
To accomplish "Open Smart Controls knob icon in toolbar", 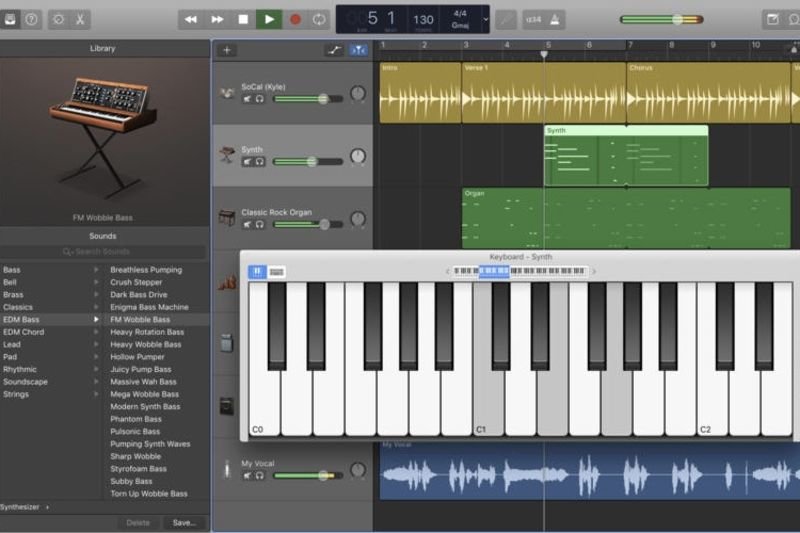I will [57, 19].
